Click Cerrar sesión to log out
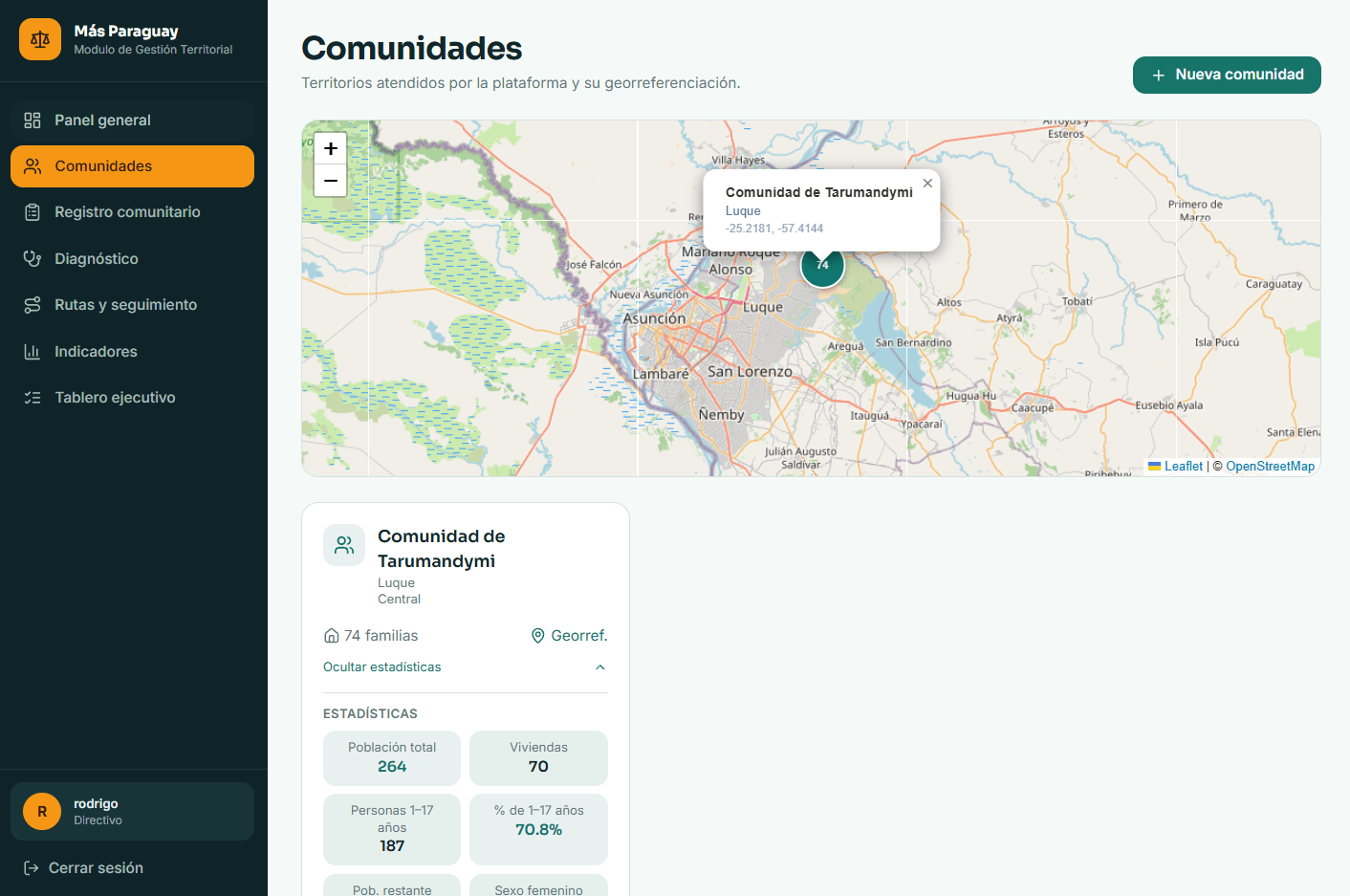Viewport: 1350px width, 896px height. click(x=96, y=868)
